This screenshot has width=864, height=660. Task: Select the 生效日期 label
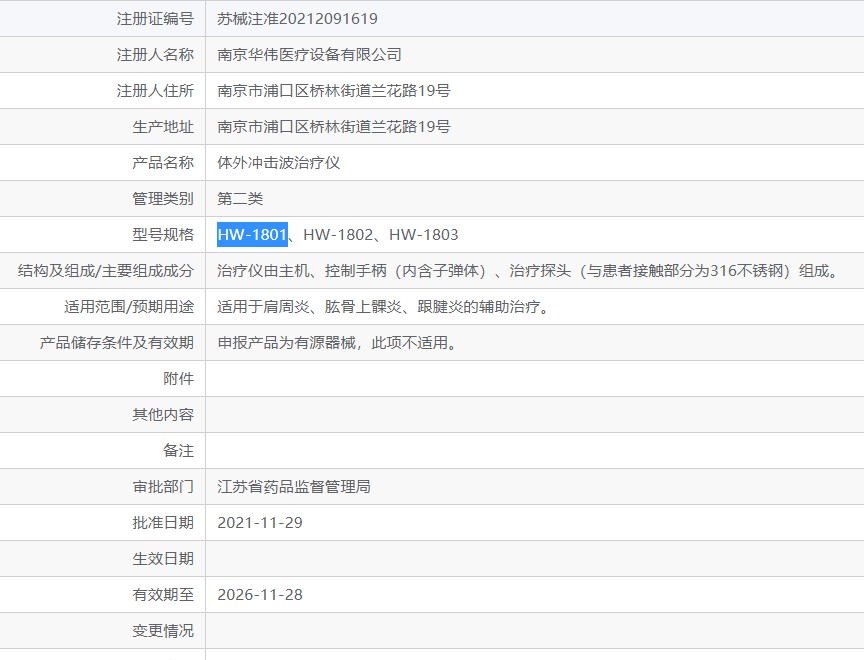[x=163, y=559]
